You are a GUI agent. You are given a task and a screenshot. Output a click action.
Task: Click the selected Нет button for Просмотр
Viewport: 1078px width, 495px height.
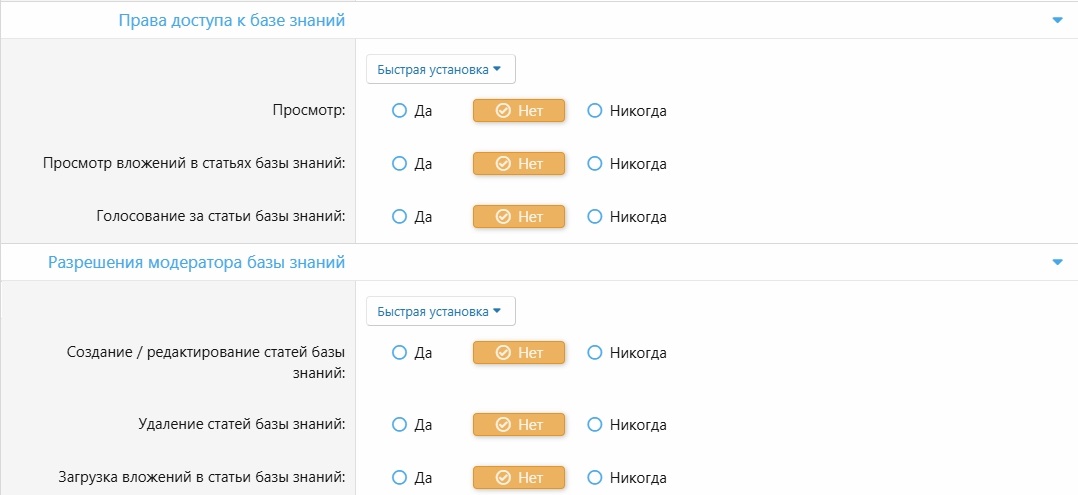519,111
